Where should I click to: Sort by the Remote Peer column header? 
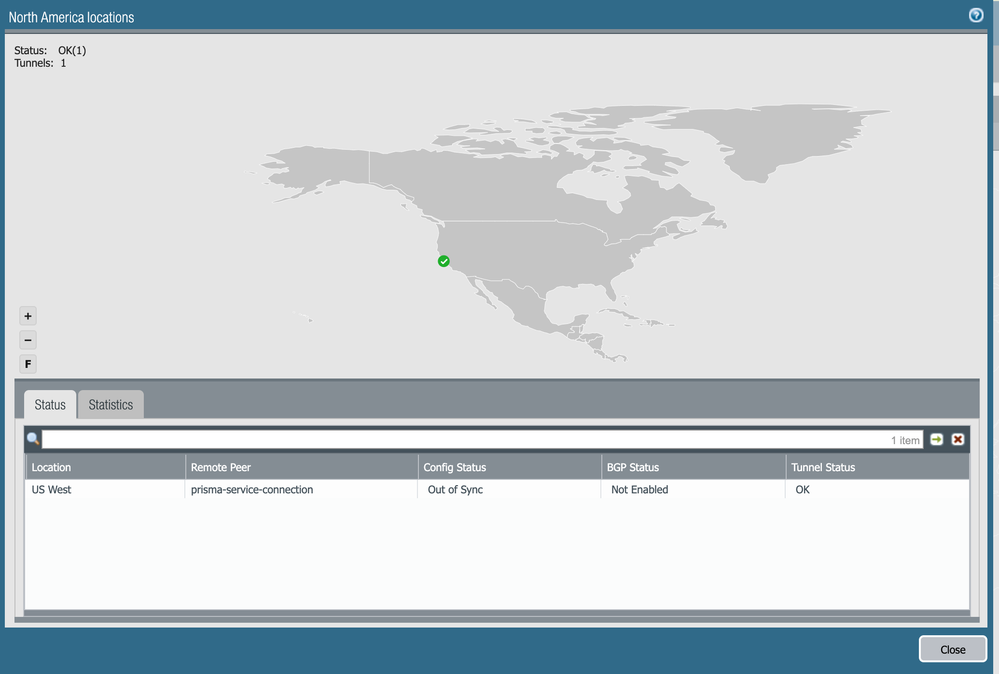click(300, 467)
